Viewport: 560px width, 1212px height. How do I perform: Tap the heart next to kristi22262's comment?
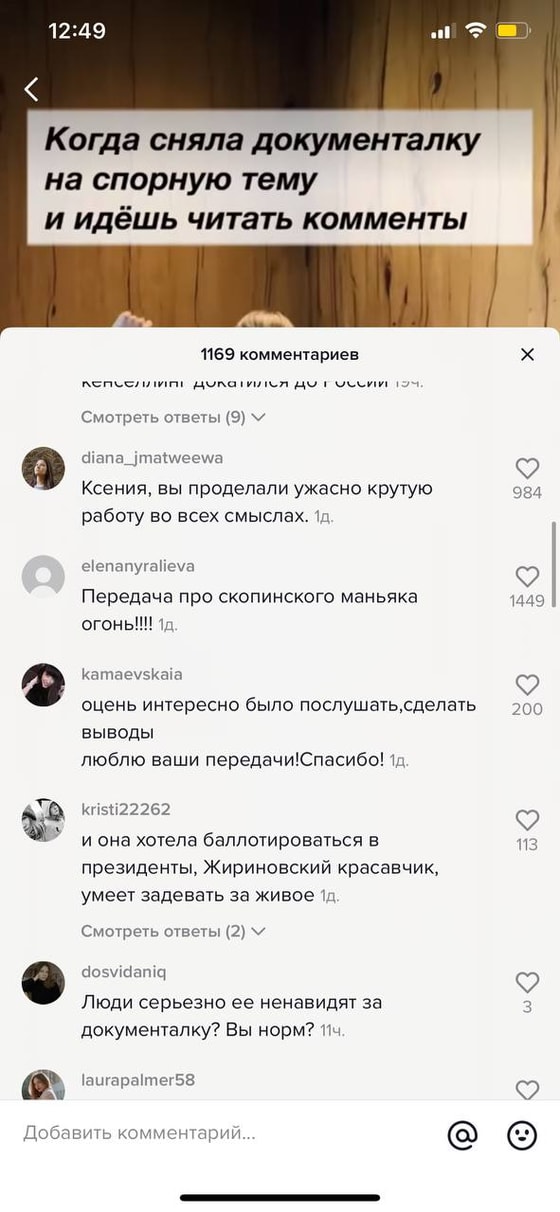coord(527,820)
